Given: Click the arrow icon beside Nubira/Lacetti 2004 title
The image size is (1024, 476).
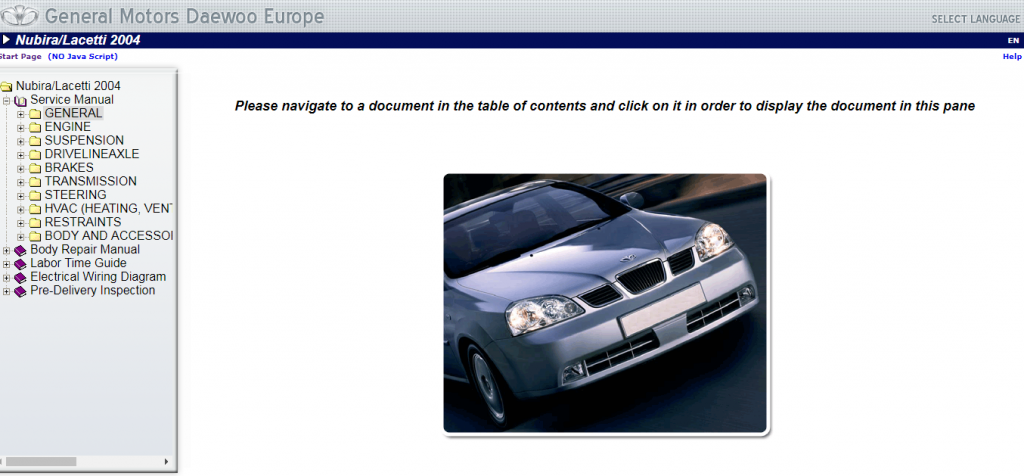Looking at the screenshot, I should (7, 40).
